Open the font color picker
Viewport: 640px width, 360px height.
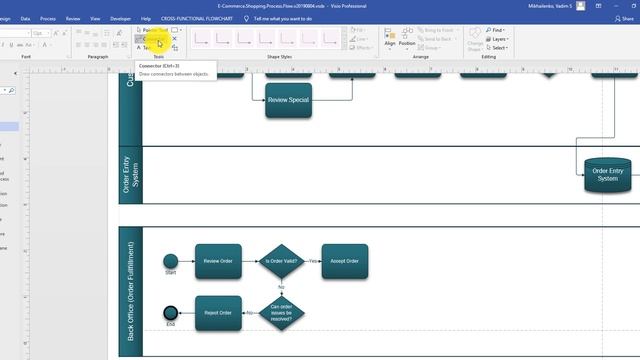click(x=46, y=45)
